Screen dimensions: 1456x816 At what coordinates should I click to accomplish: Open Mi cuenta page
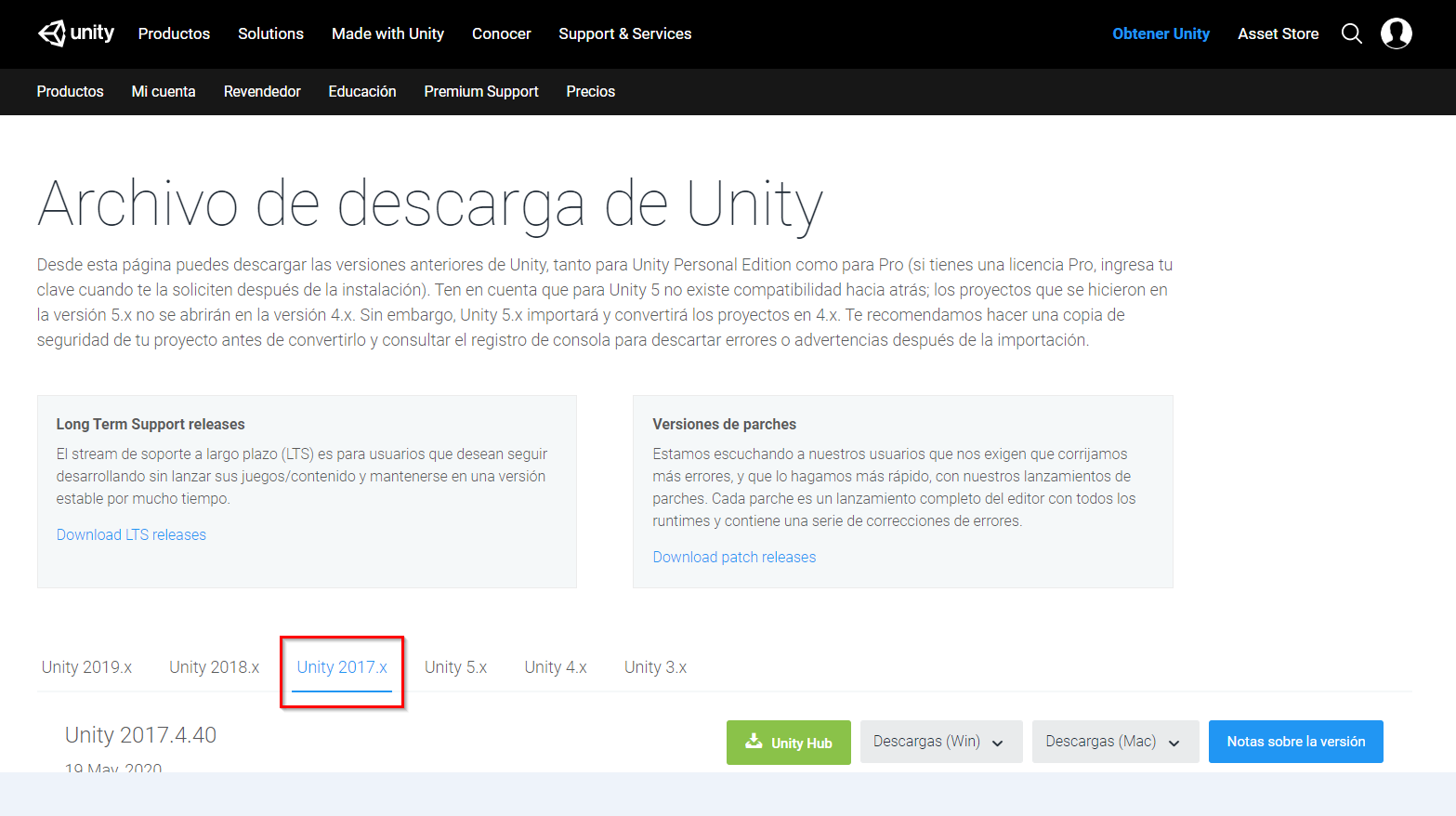click(164, 91)
